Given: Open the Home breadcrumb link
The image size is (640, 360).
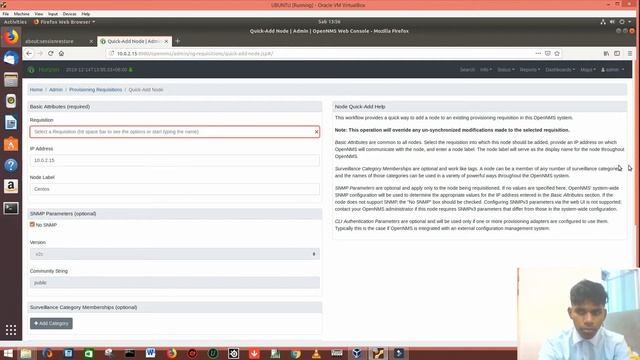Looking at the screenshot, I should coord(36,90).
